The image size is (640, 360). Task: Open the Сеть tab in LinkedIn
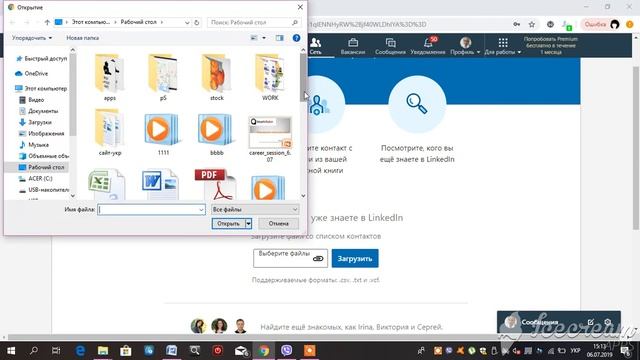[x=315, y=46]
